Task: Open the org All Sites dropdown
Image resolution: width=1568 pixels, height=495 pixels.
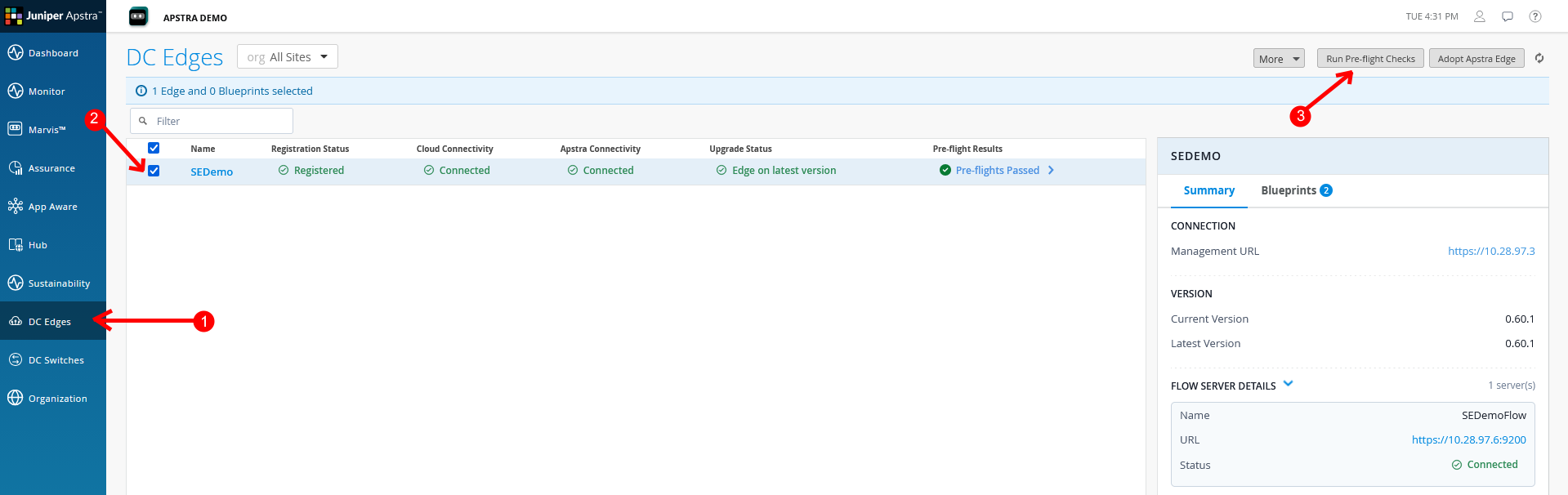Action: tap(288, 56)
